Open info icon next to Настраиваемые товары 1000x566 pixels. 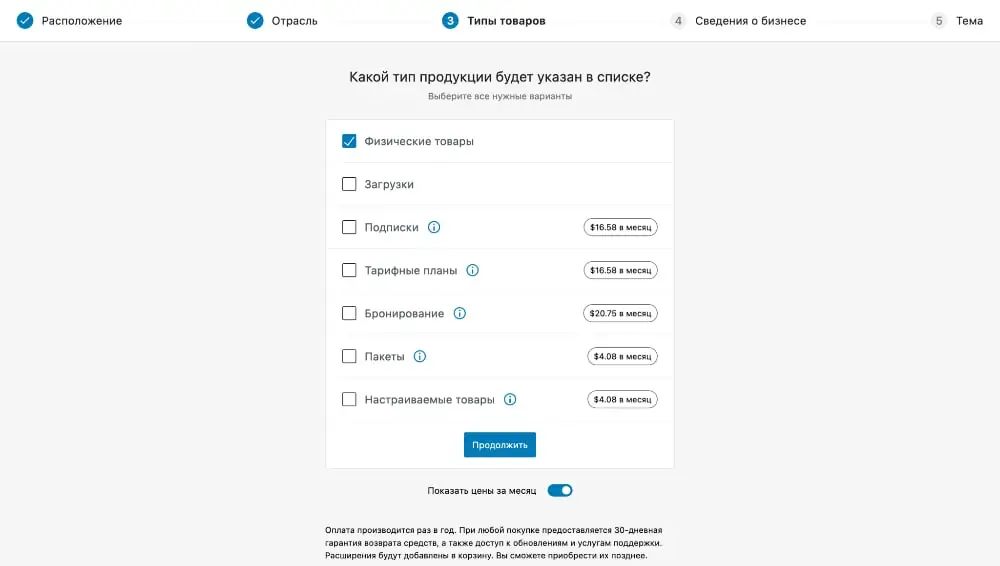pos(510,399)
